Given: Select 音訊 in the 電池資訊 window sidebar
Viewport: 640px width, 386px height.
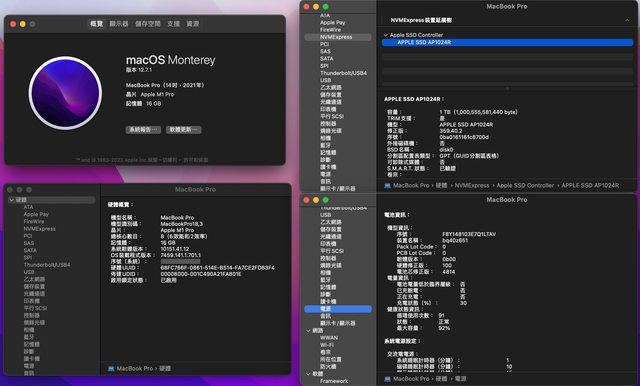Looking at the screenshot, I should [x=325, y=316].
